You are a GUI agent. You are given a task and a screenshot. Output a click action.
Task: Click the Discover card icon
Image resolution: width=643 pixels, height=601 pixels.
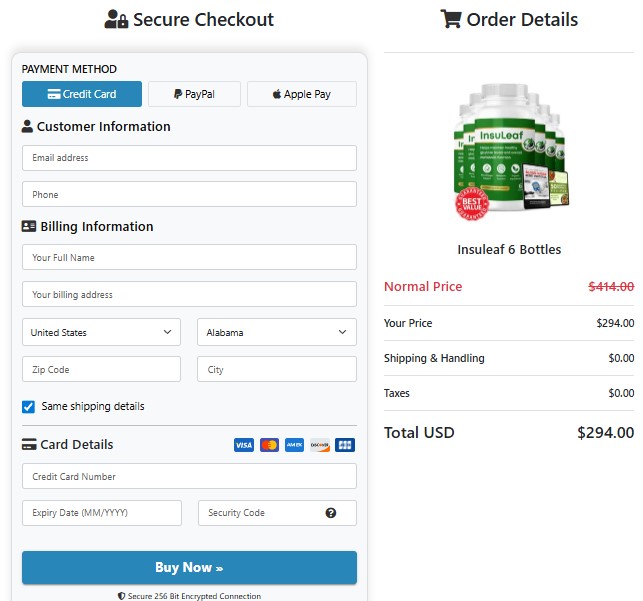click(320, 445)
